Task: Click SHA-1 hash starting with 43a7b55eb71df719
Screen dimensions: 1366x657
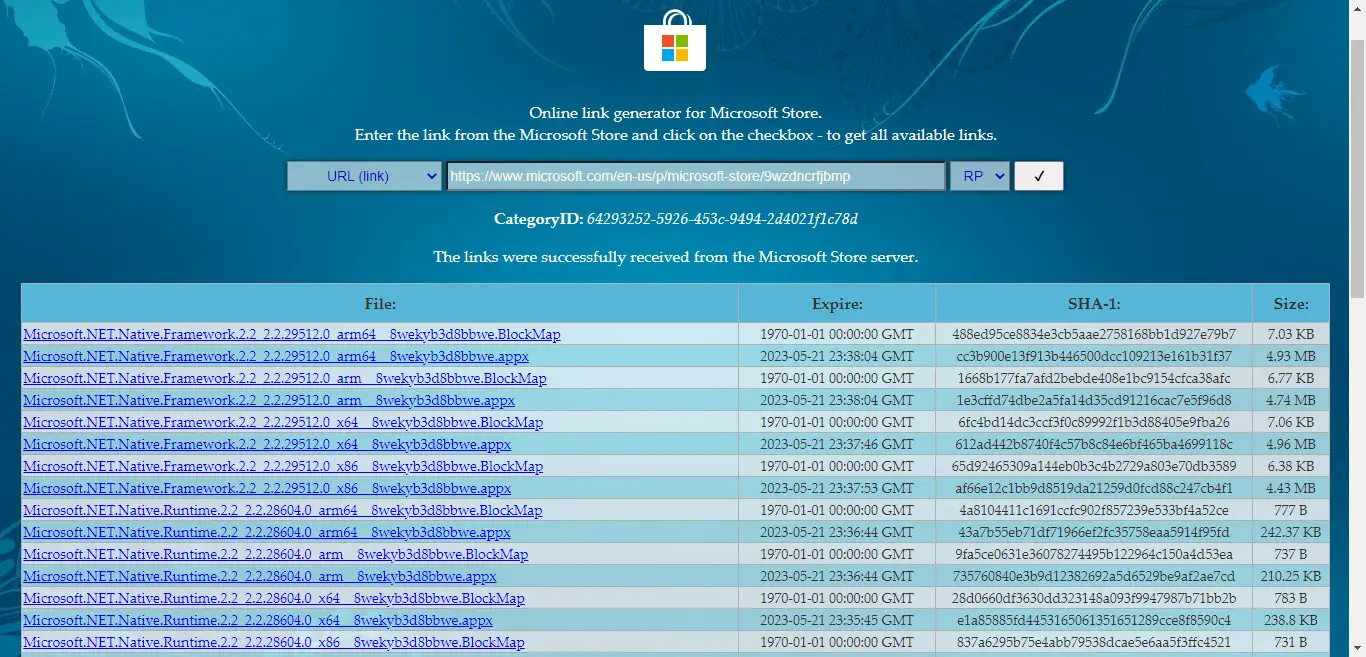Action: tap(1094, 532)
